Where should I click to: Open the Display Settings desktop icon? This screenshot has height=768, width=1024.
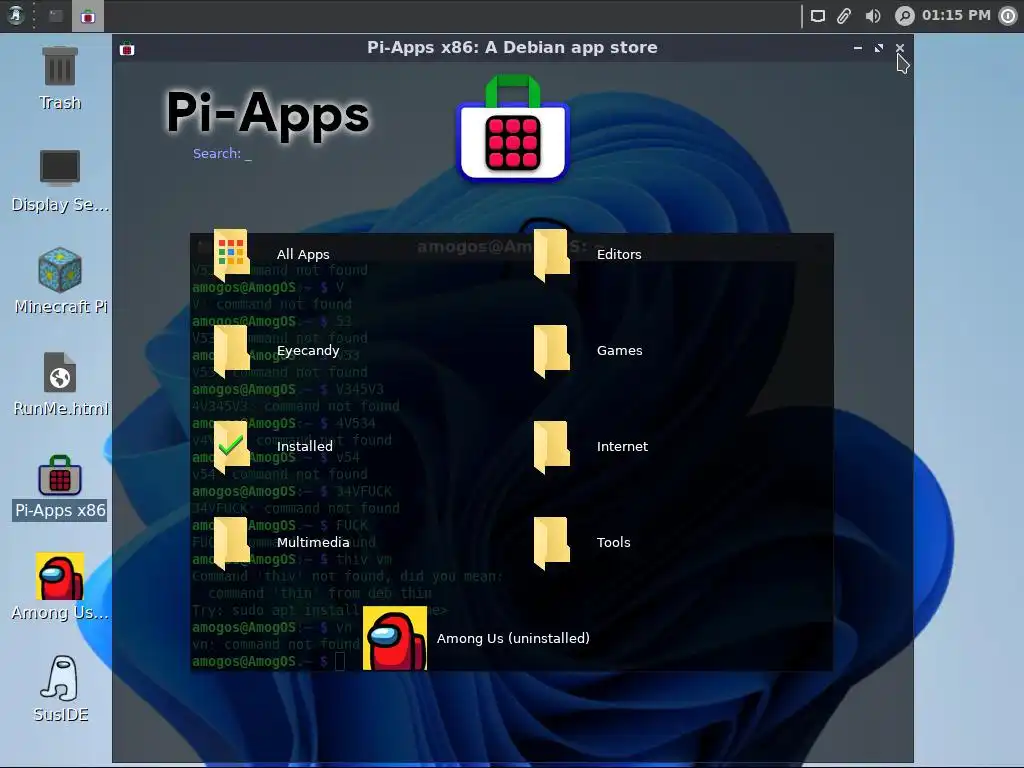(60, 181)
